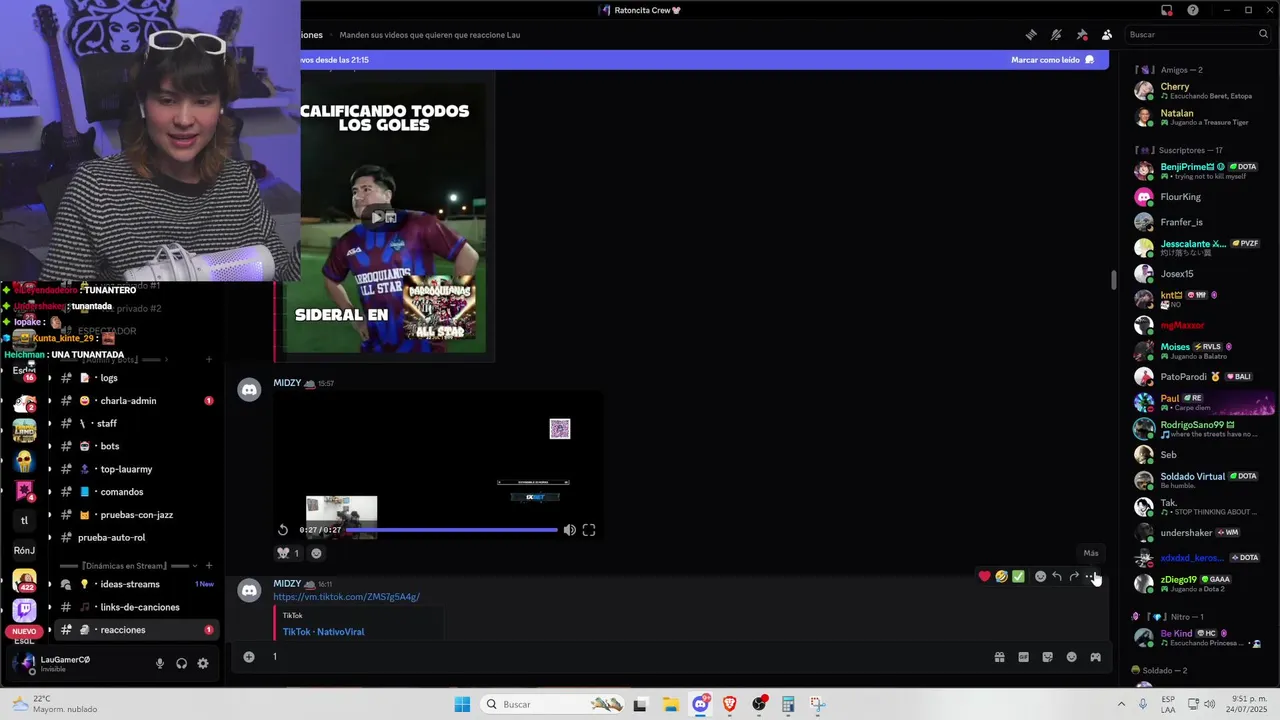1280x720 pixels.
Task: Open the sticker picker
Action: click(1047, 657)
